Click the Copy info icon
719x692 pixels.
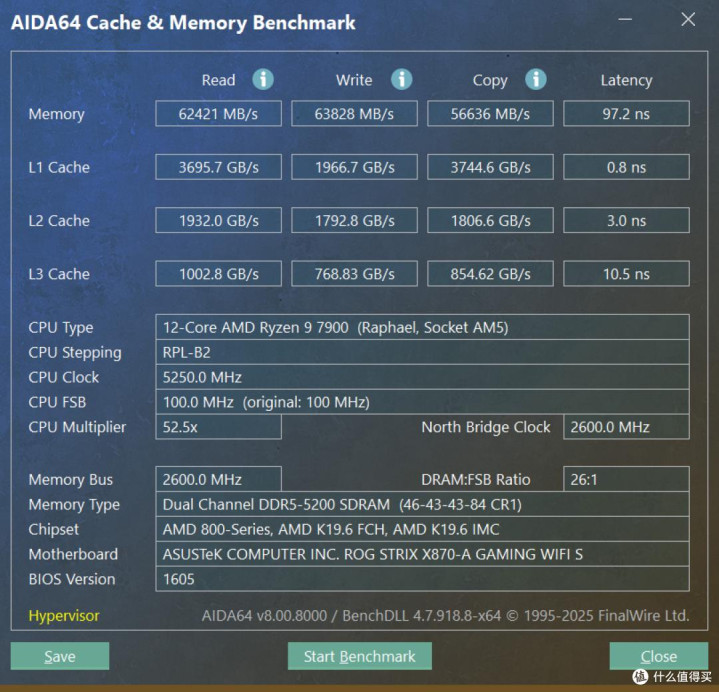536,79
